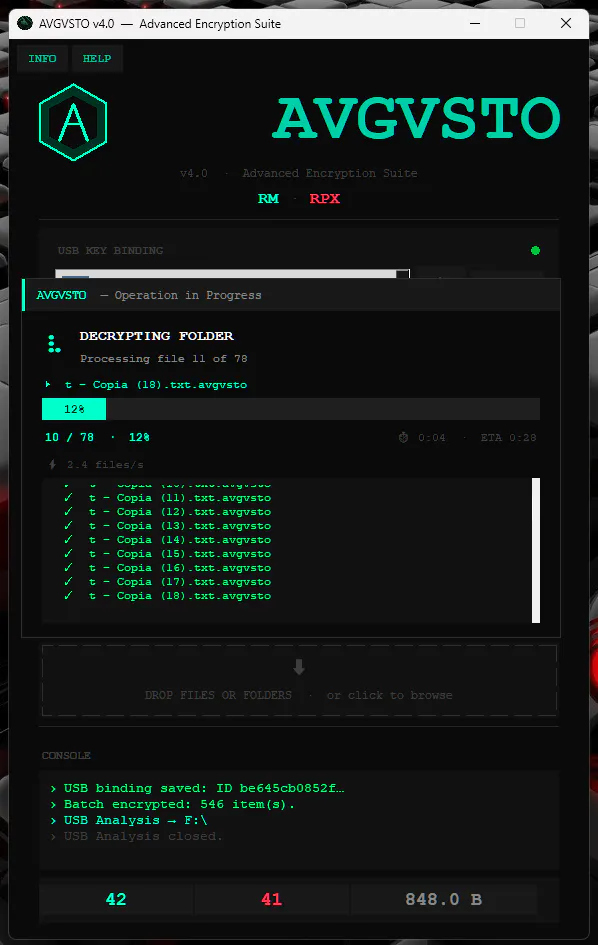Click checkmark for Copia (14).txt.avgvsto

(x=68, y=539)
